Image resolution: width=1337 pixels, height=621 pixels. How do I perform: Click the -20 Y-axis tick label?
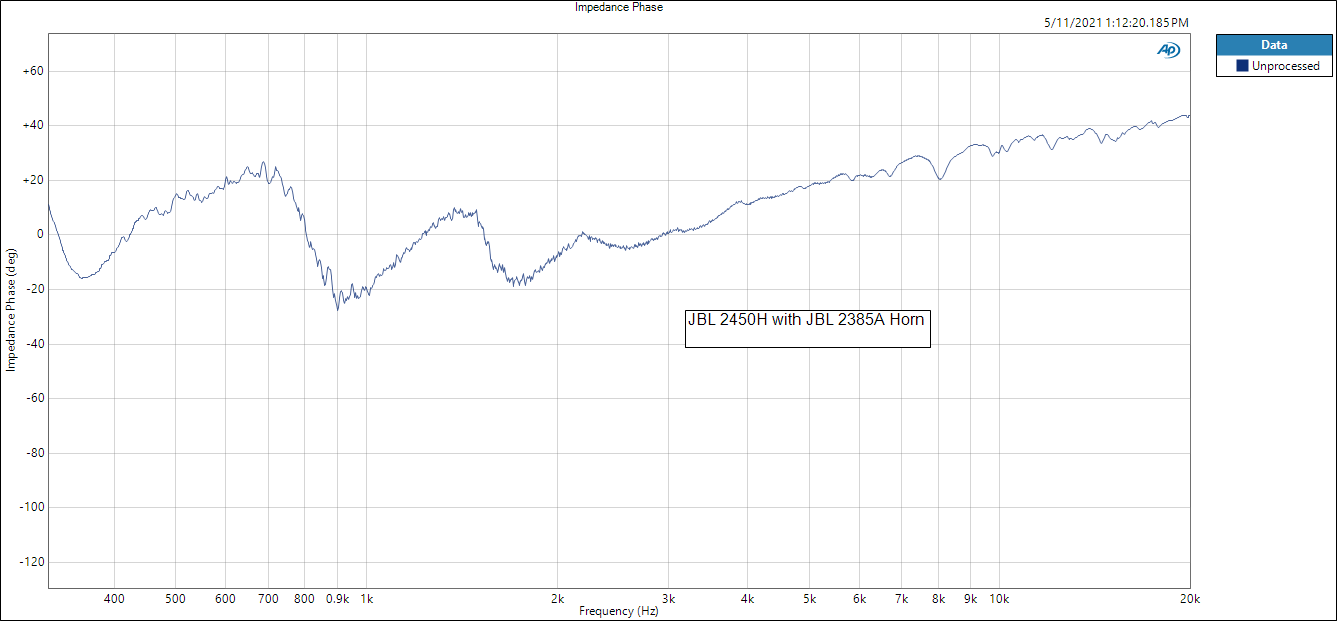click(33, 289)
